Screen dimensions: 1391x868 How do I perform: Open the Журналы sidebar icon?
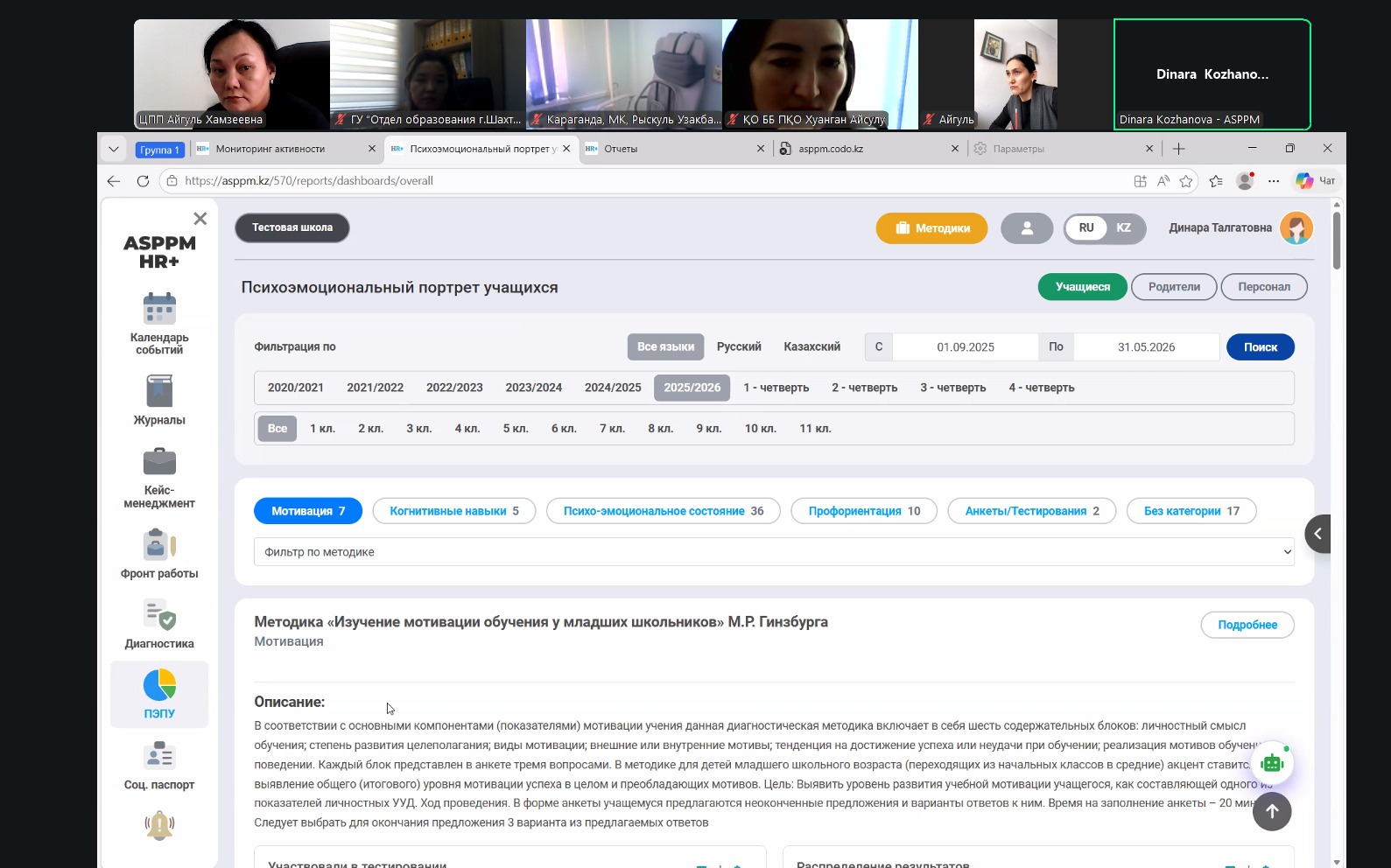[x=159, y=391]
